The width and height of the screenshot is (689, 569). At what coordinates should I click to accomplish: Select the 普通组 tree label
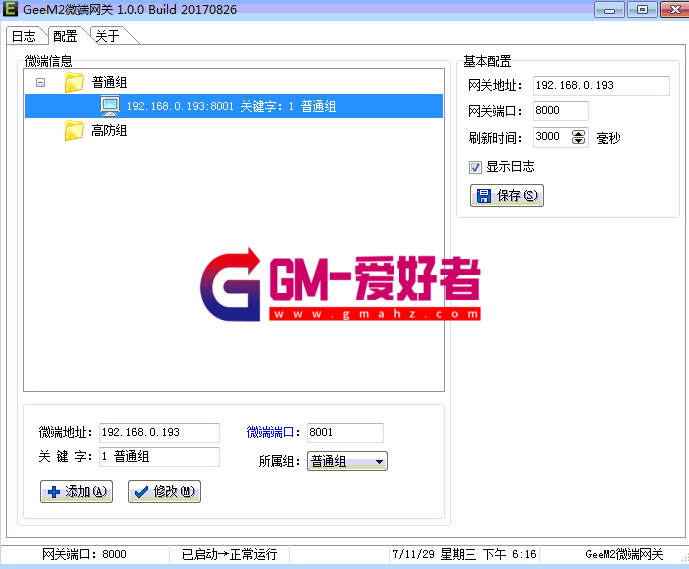click(x=109, y=82)
